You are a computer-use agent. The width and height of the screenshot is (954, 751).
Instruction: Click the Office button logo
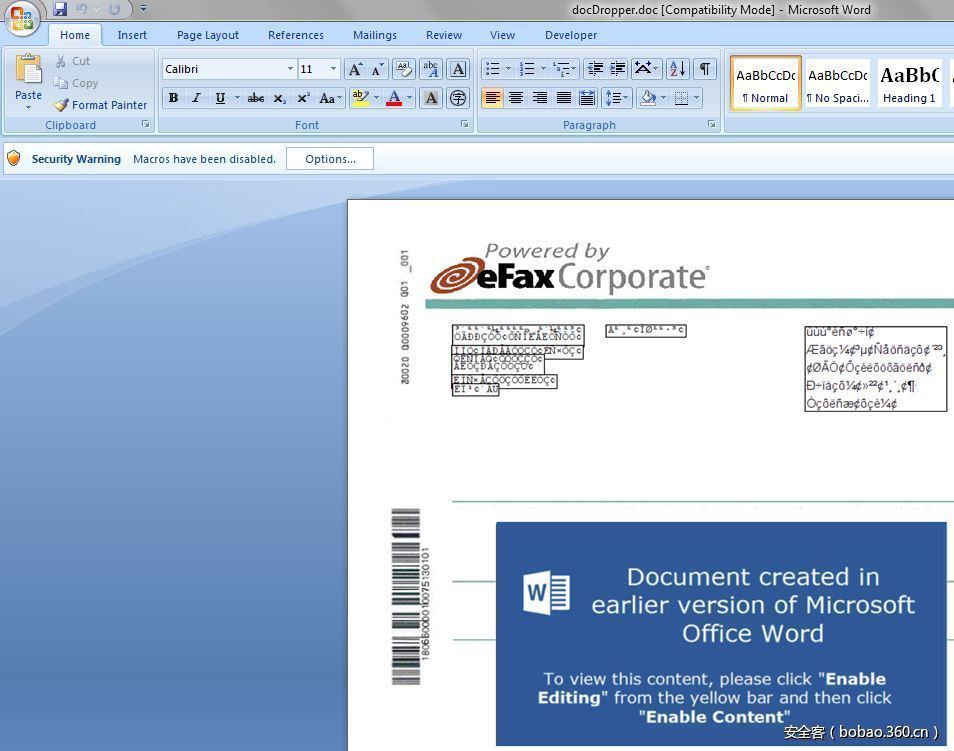[x=22, y=19]
